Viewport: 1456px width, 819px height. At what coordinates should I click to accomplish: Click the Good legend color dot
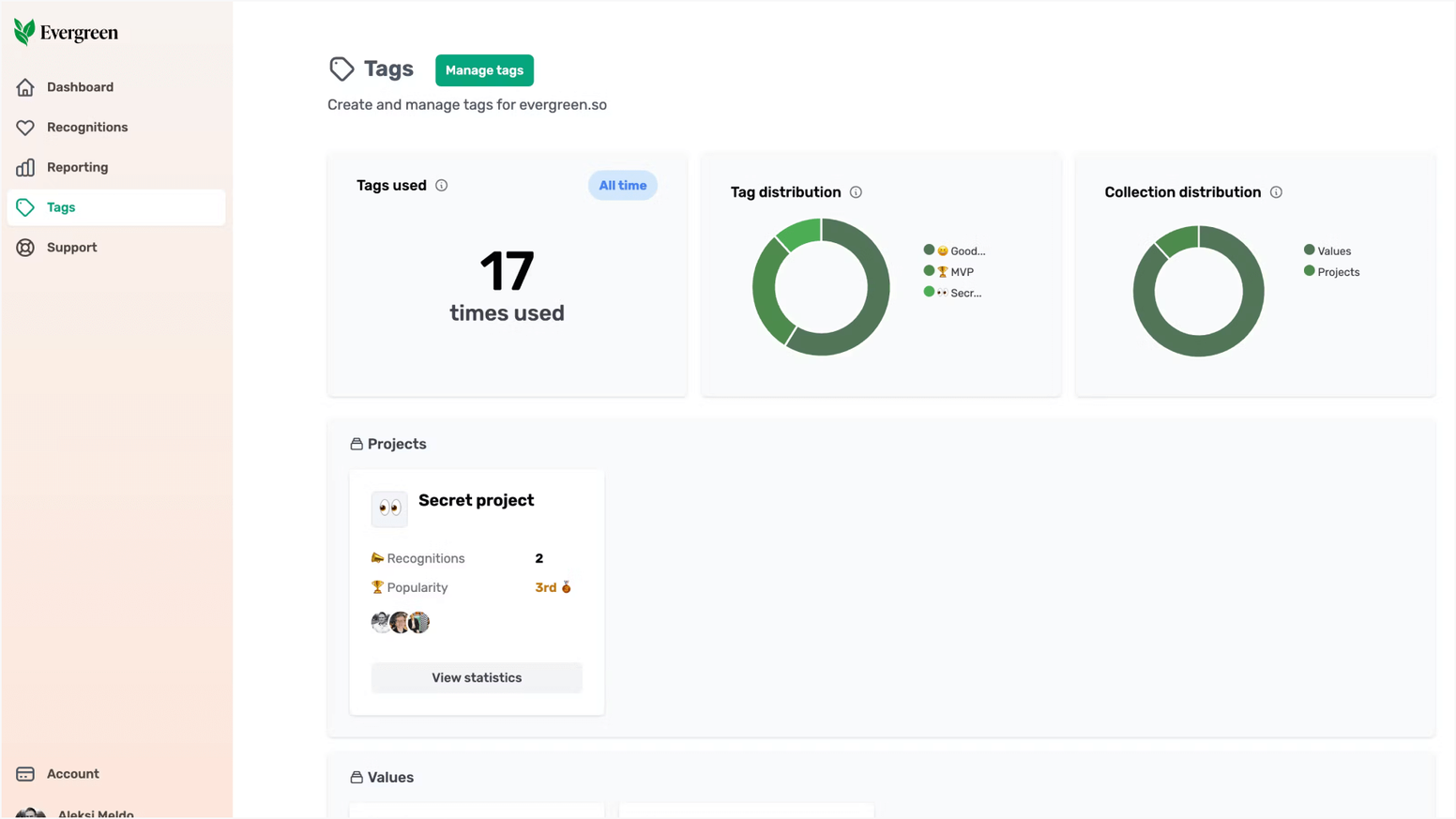point(929,250)
